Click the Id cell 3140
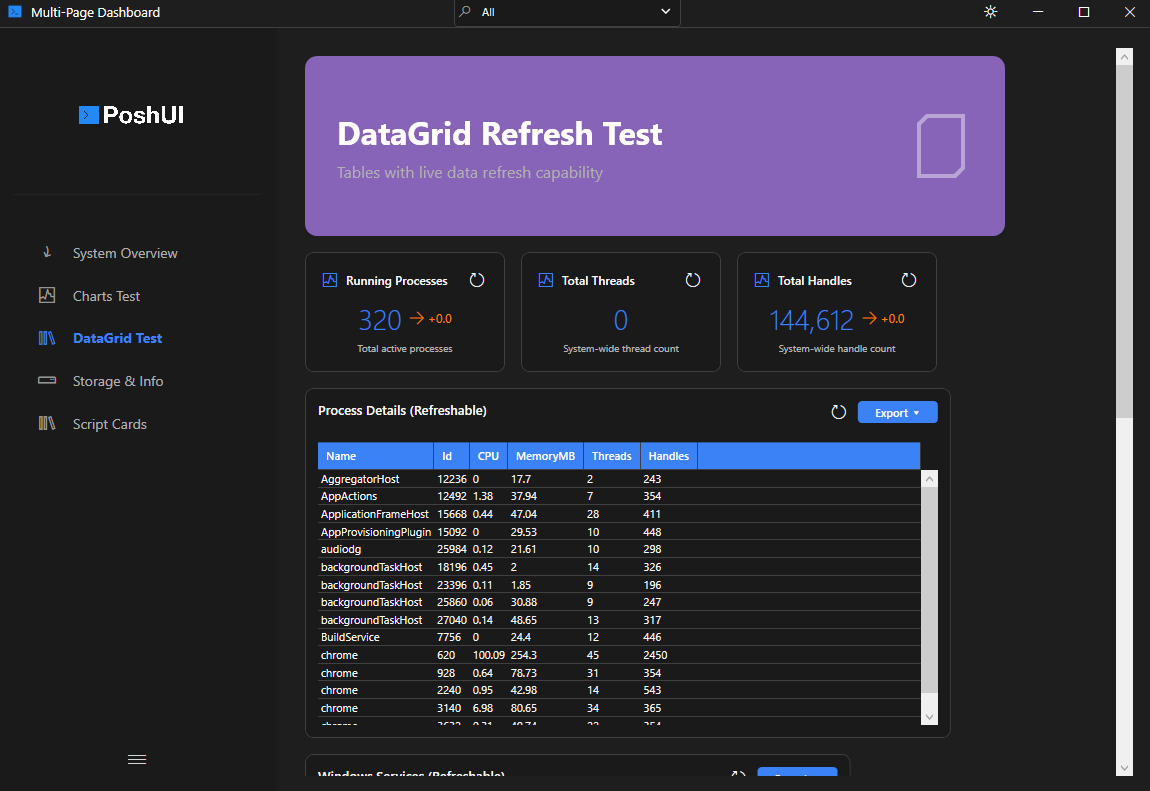 449,708
